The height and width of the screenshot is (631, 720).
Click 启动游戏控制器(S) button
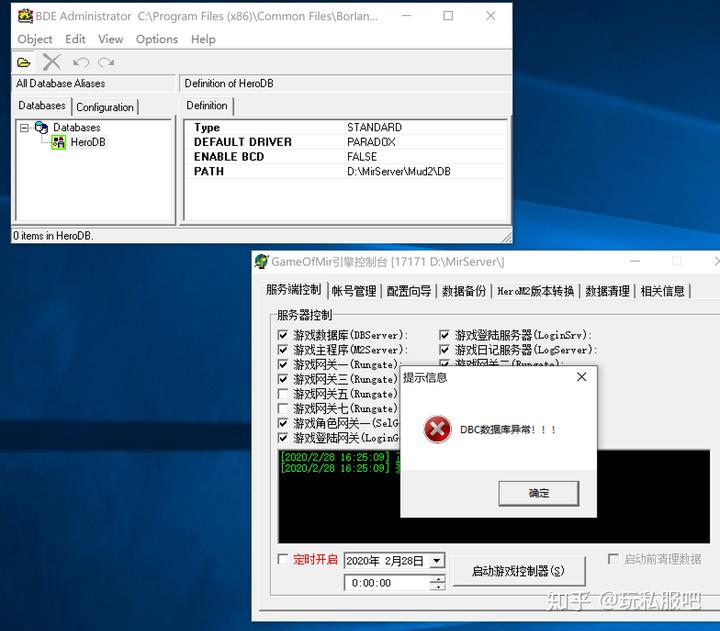(519, 571)
